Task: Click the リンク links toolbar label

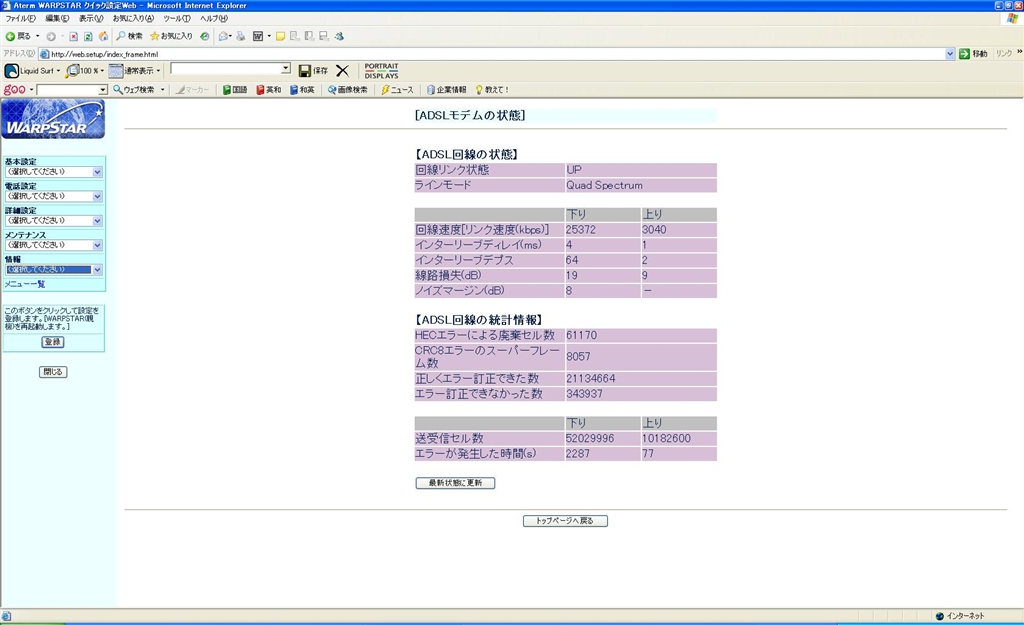Action: (x=1003, y=54)
